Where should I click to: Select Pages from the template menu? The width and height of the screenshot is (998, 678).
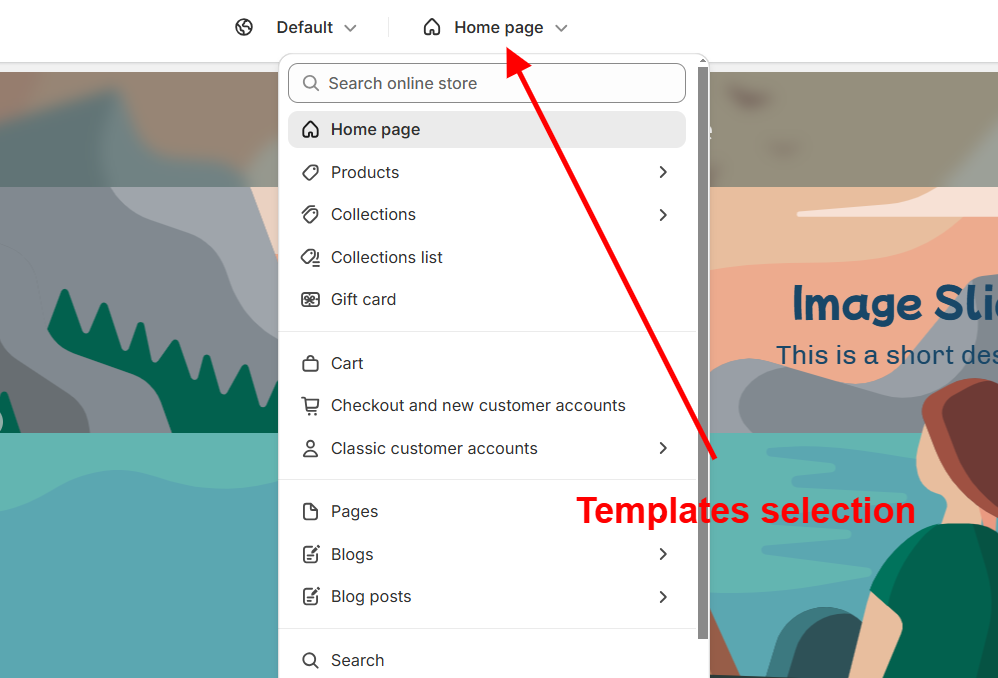point(355,511)
